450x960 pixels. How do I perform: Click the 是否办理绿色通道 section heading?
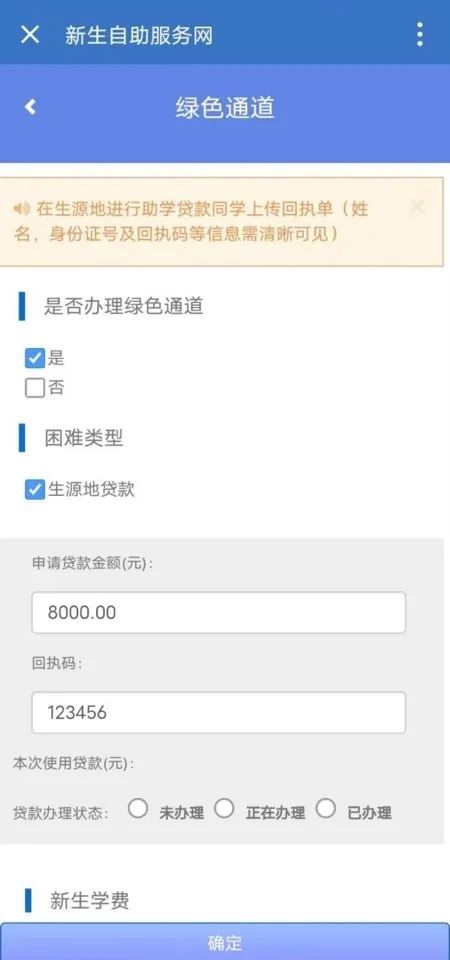(124, 306)
